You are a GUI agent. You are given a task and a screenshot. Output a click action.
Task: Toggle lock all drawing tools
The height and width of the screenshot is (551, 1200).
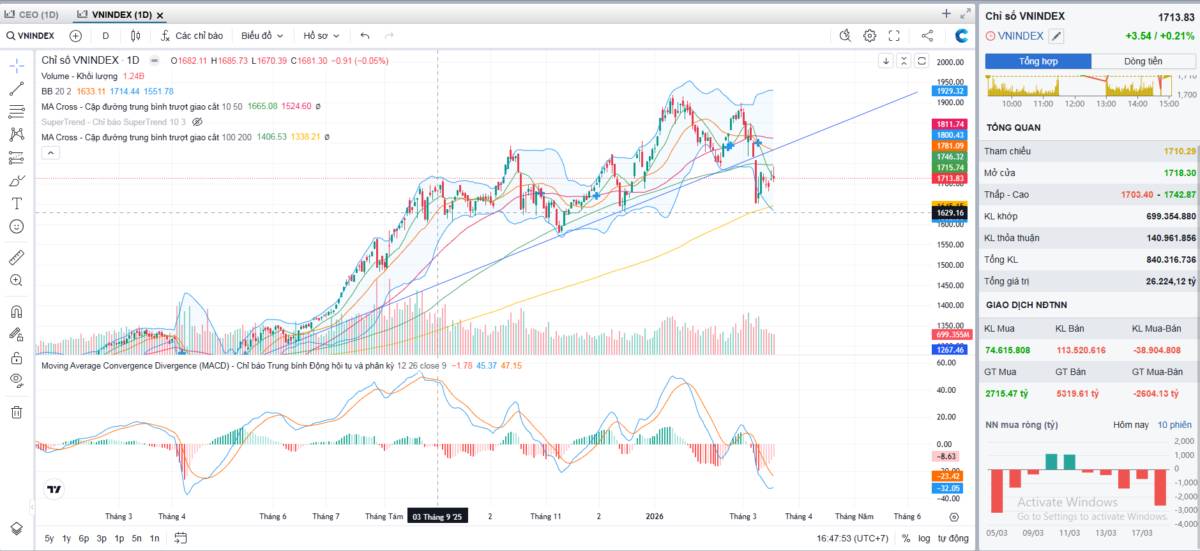pyautogui.click(x=16, y=357)
